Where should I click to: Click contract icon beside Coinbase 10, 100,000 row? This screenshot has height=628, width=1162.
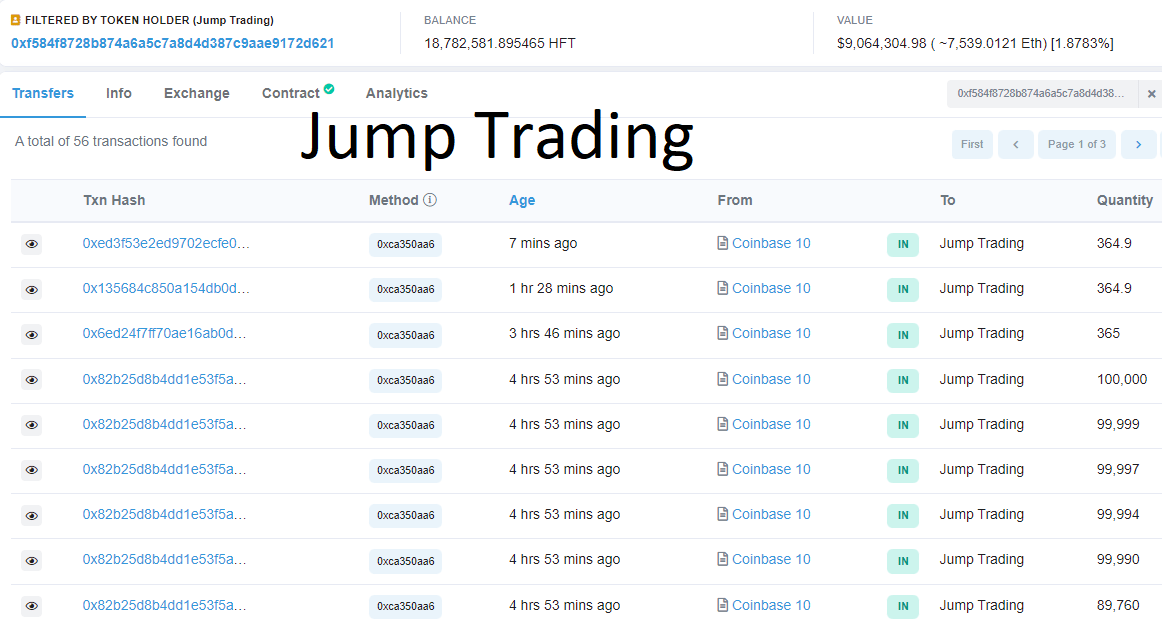pos(723,379)
